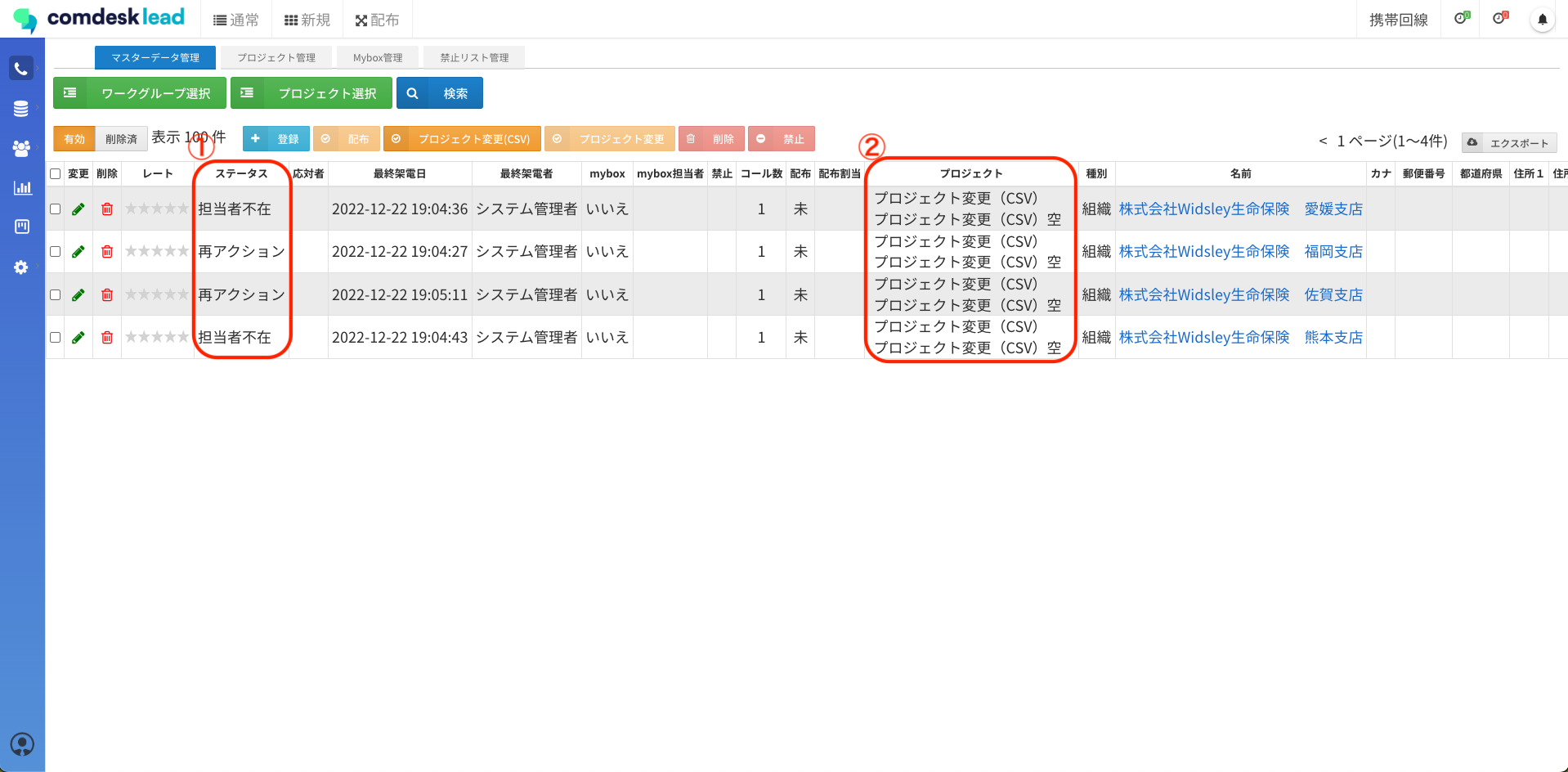Click the user profile avatar icon
Screen dimensions: 1568x772
pos(22,744)
